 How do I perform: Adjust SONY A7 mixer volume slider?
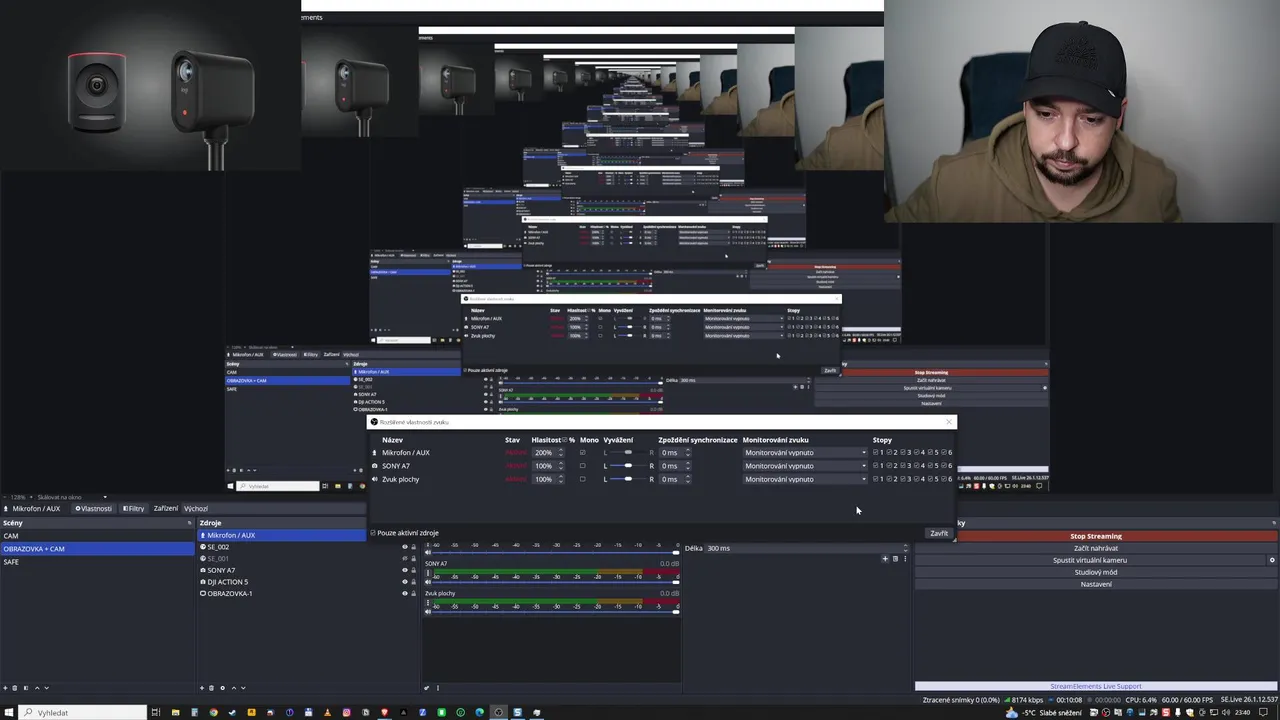coord(556,582)
